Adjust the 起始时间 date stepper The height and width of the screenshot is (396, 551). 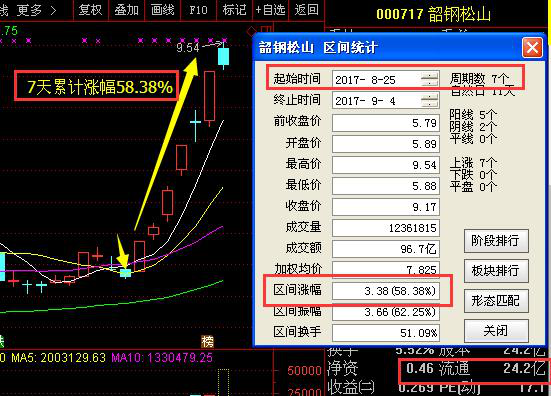pos(430,79)
